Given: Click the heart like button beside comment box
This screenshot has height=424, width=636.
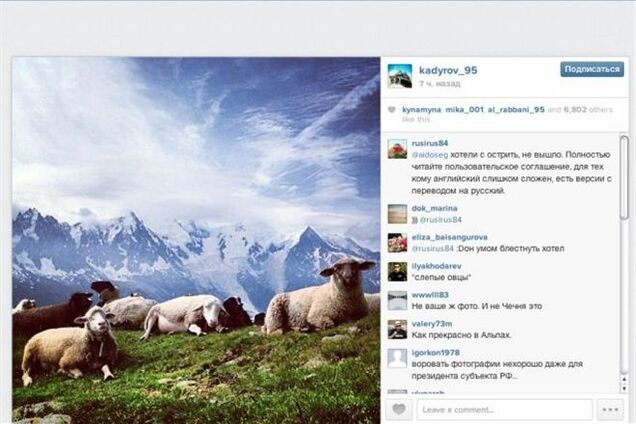Looking at the screenshot, I should (399, 409).
